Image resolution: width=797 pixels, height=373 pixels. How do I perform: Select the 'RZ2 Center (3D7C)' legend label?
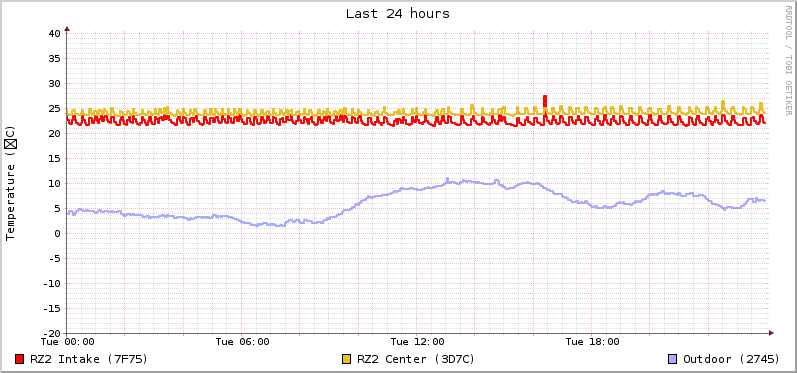[416, 359]
